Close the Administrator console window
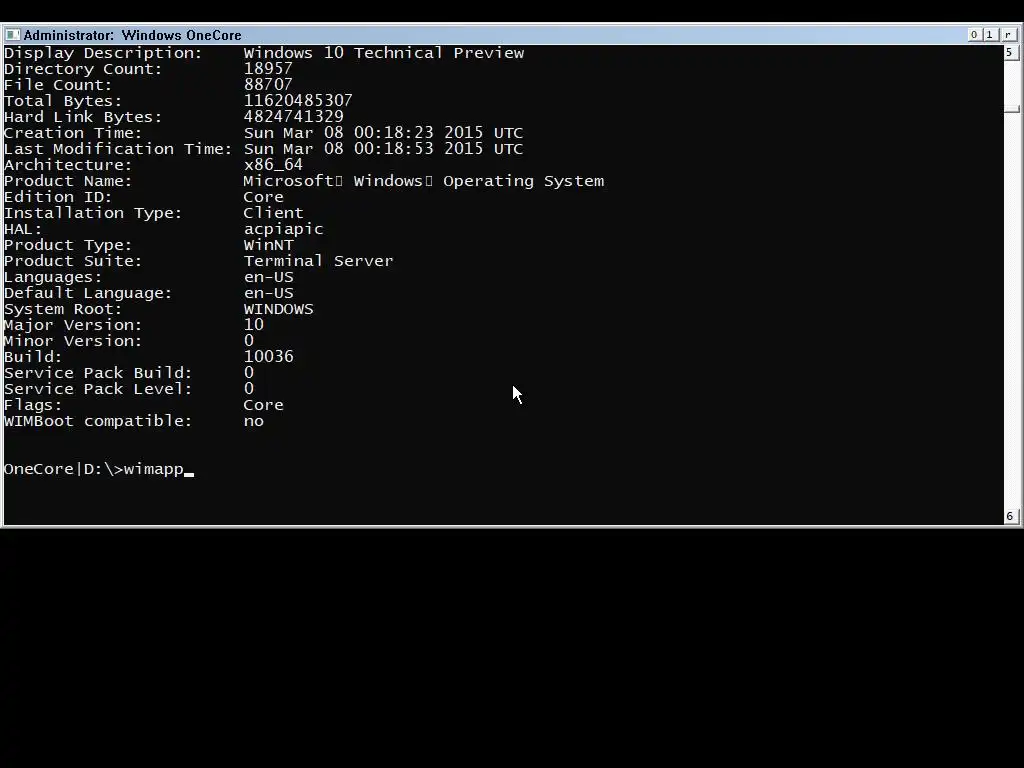Image resolution: width=1024 pixels, height=768 pixels. pos(1008,35)
